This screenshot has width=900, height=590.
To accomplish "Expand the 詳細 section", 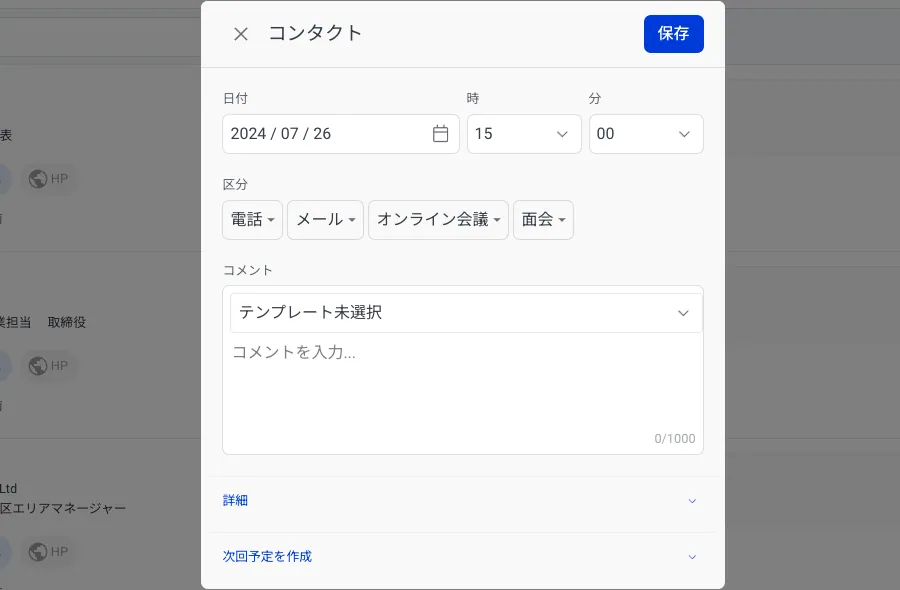I will tap(463, 501).
